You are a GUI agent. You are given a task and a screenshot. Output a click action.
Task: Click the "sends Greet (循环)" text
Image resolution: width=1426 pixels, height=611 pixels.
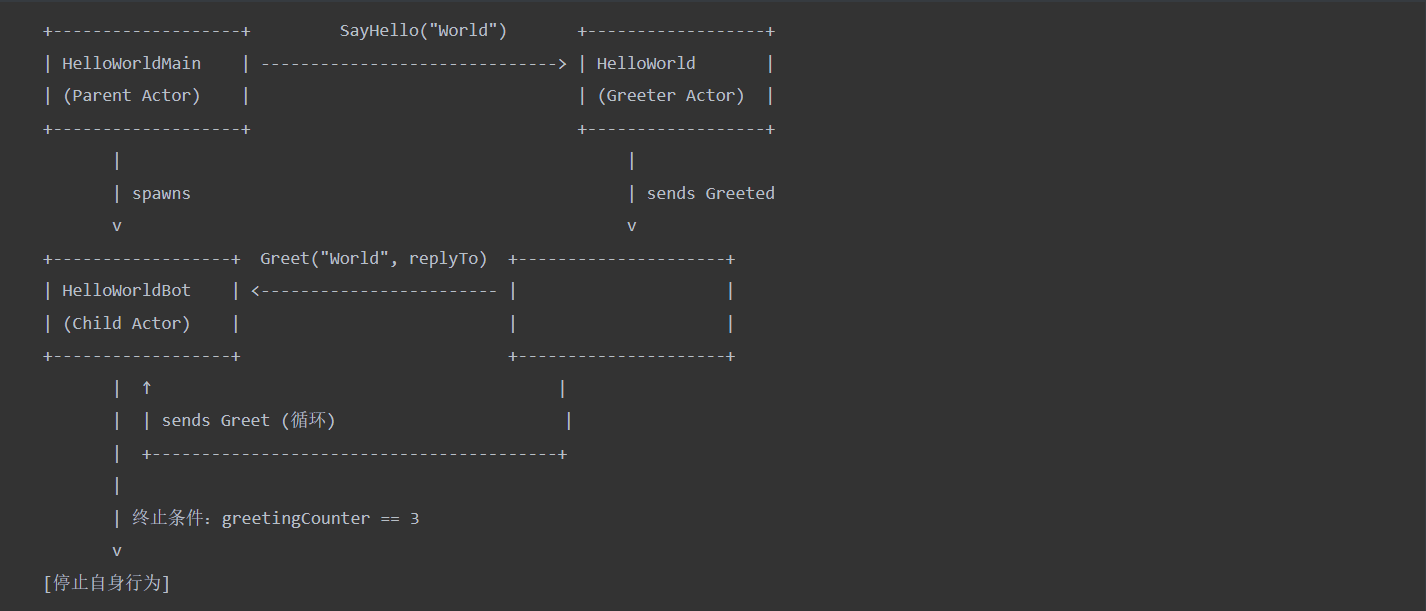(x=248, y=421)
